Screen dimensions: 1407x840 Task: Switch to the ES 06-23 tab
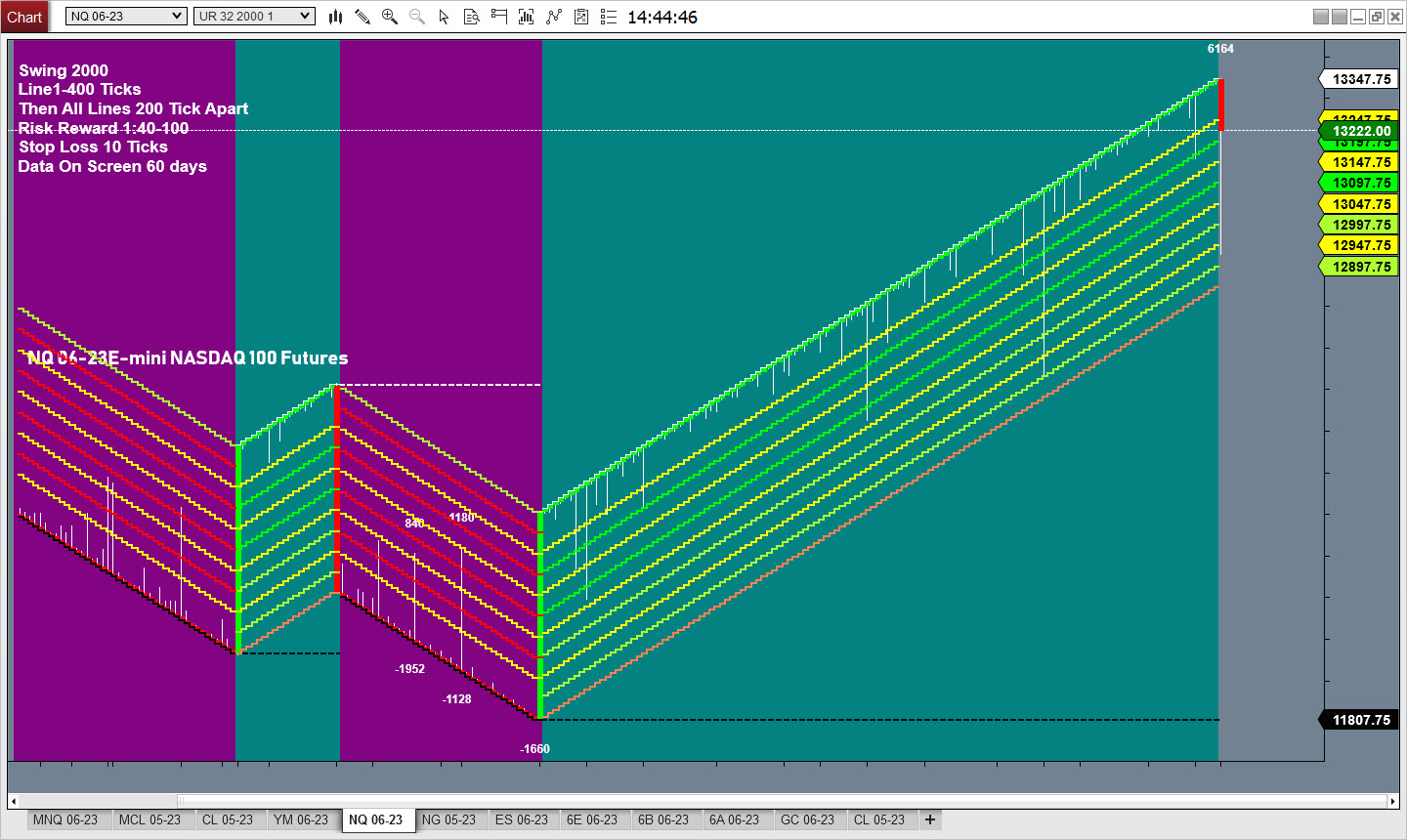(522, 820)
